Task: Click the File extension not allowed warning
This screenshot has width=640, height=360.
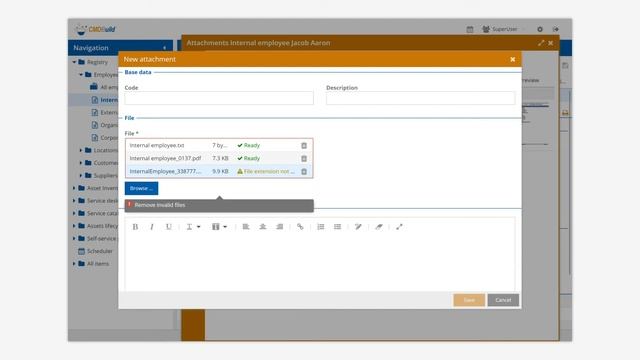Action: 266,172
